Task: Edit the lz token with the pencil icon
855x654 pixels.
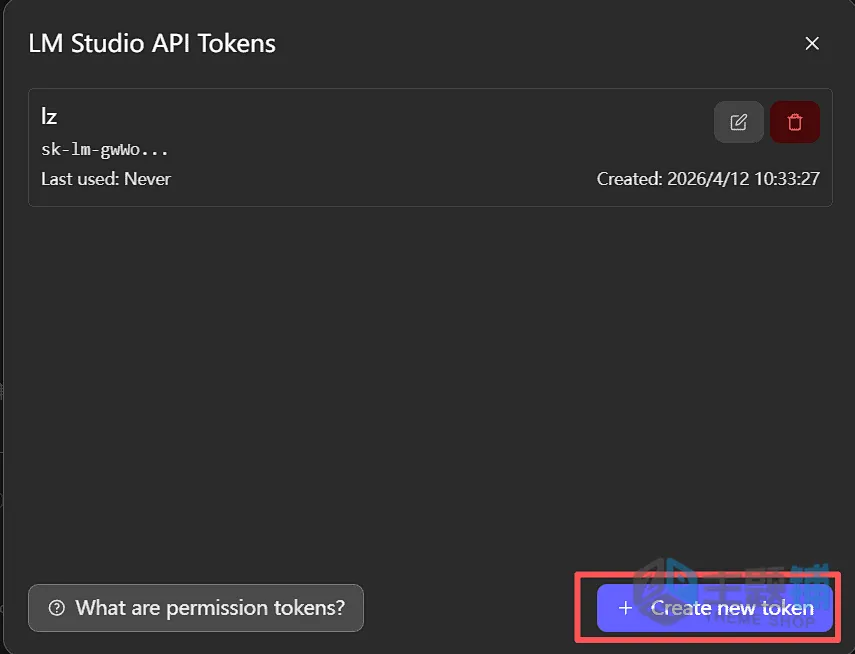Action: [x=738, y=122]
